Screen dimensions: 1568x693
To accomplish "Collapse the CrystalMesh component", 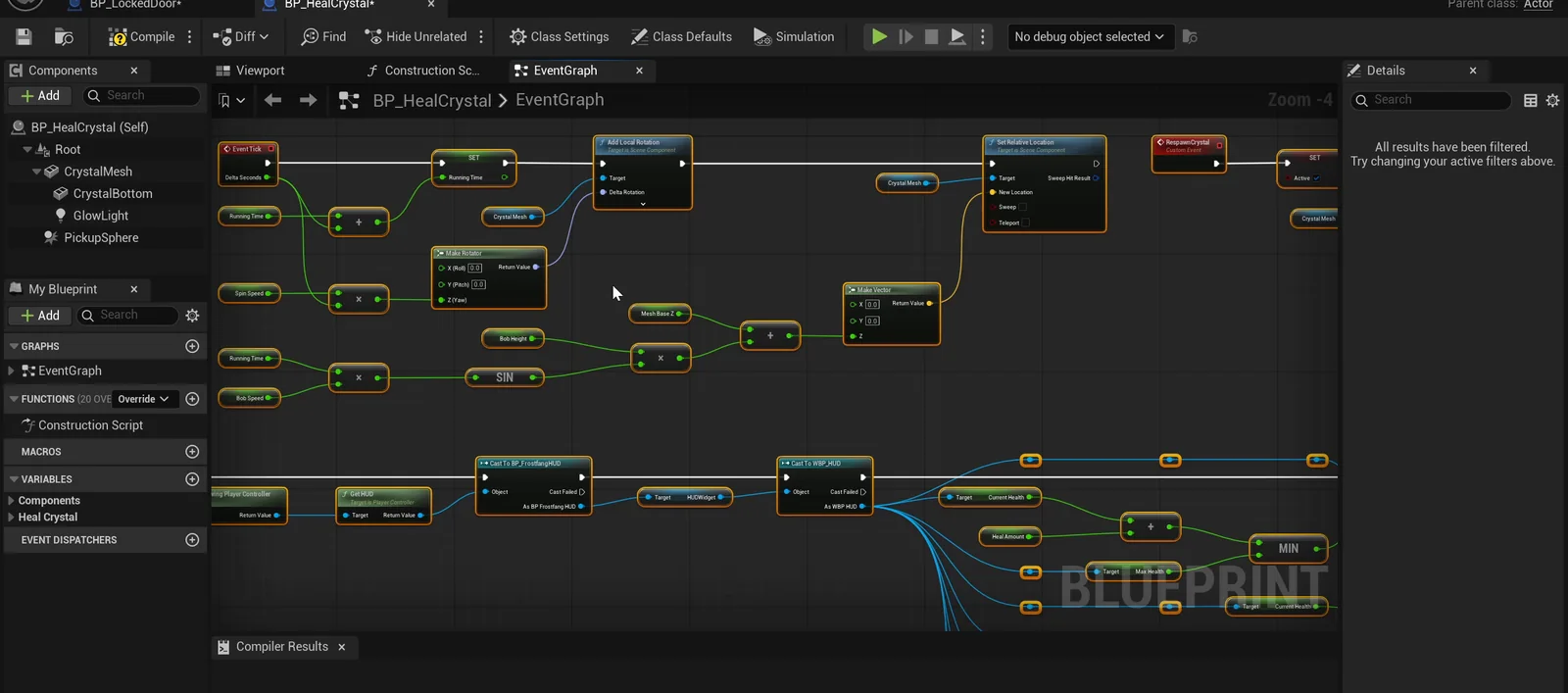I will 37,172.
